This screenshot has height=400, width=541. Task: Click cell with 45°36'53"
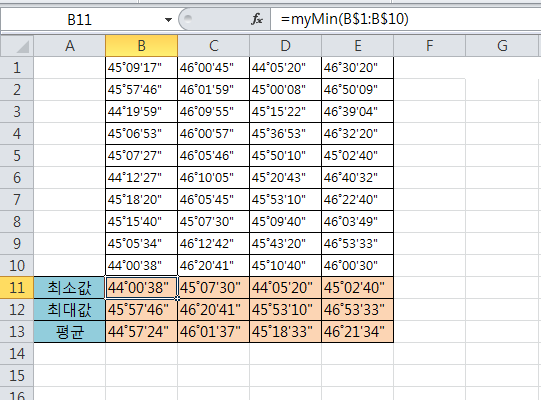285,134
